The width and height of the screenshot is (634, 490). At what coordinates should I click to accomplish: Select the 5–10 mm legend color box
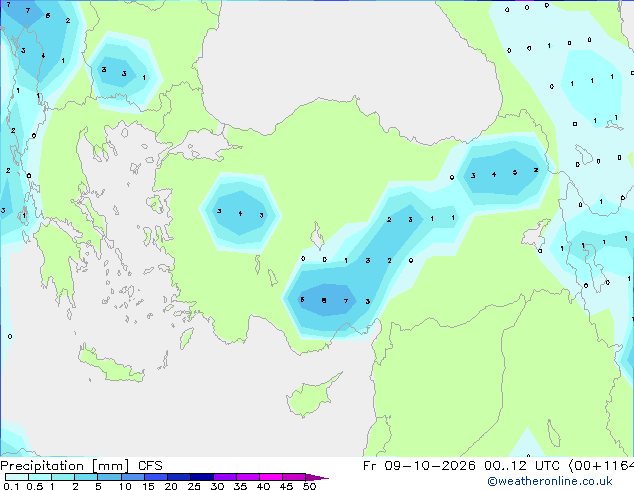109,477
